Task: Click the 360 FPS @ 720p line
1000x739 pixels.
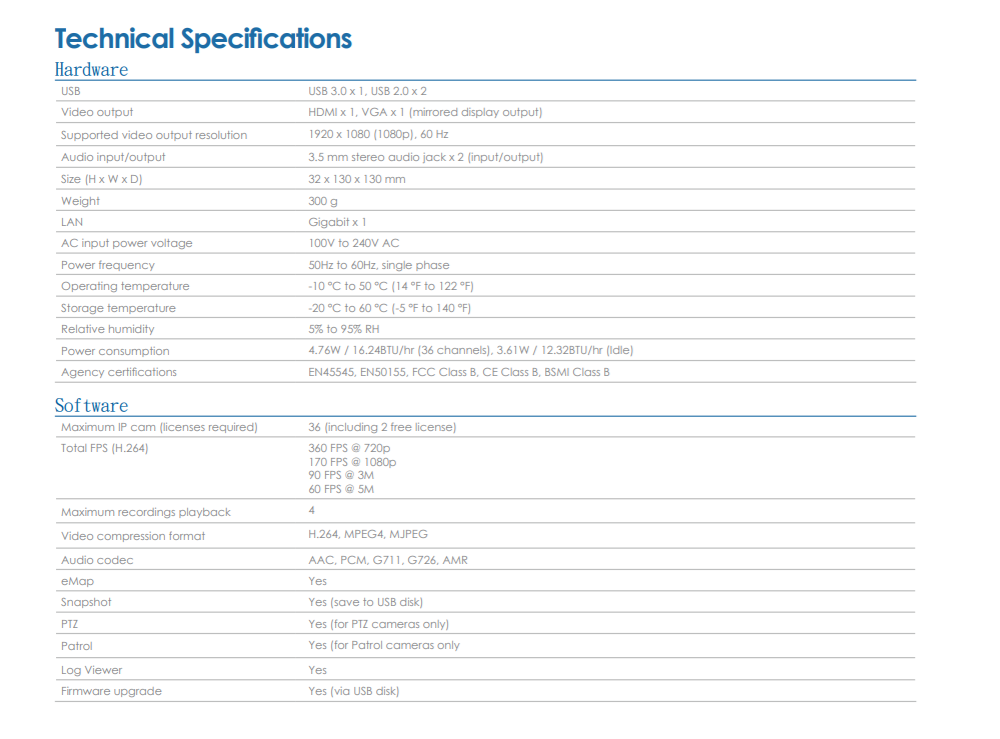Action: coord(349,449)
